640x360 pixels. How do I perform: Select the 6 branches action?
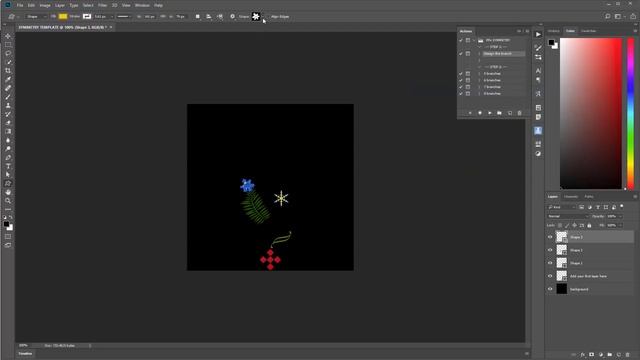(x=492, y=80)
